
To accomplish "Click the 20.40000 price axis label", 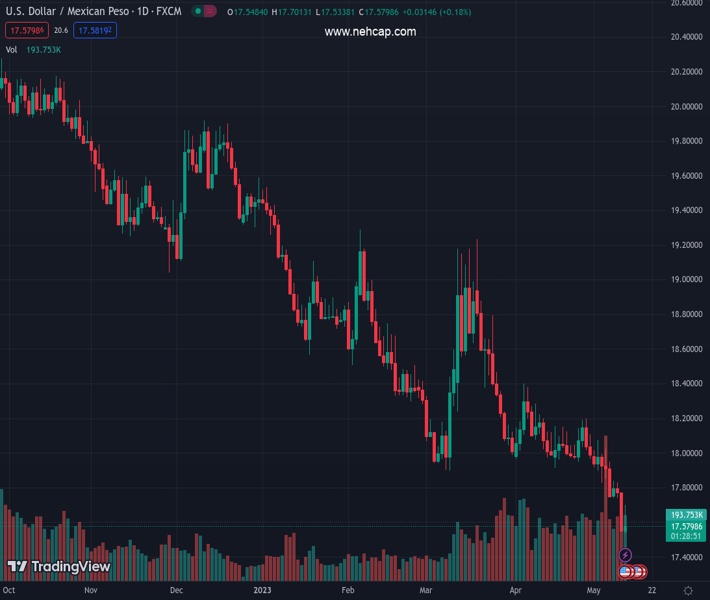I will pyautogui.click(x=686, y=37).
